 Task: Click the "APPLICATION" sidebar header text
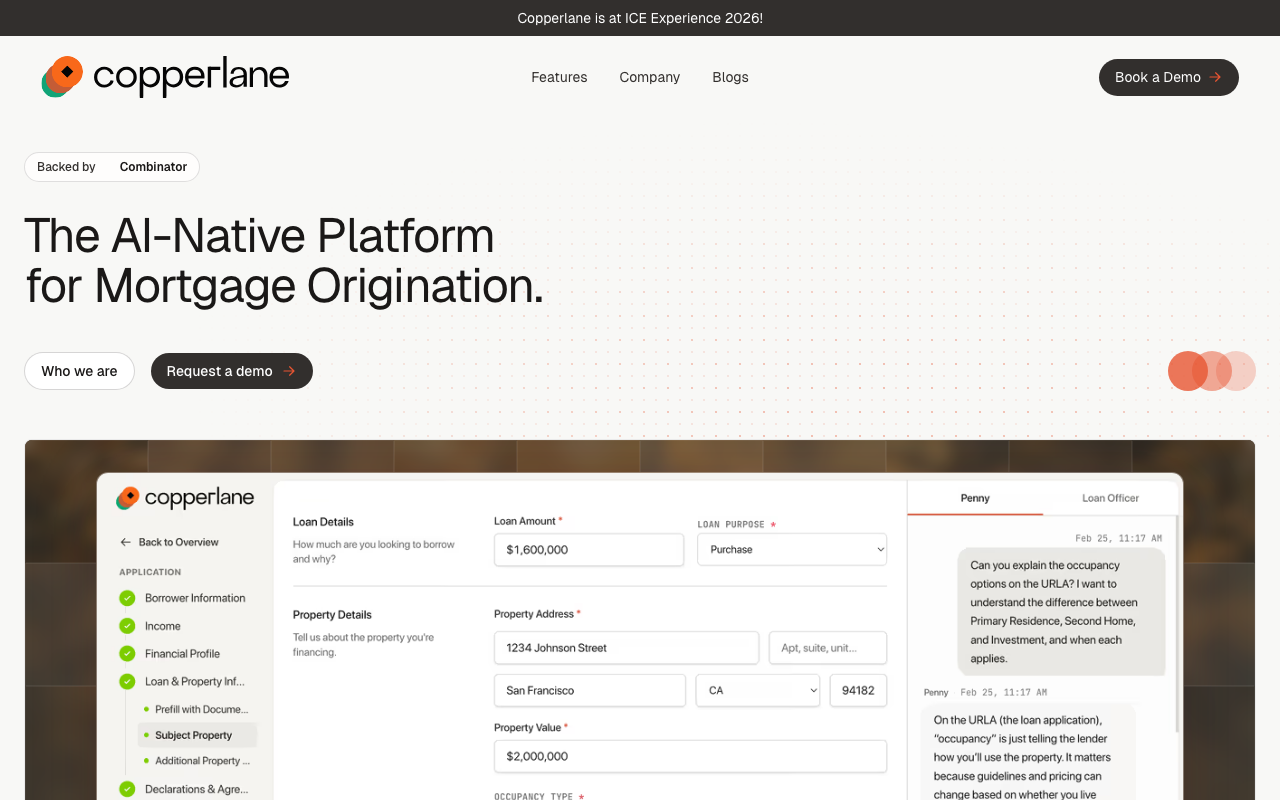coord(150,572)
